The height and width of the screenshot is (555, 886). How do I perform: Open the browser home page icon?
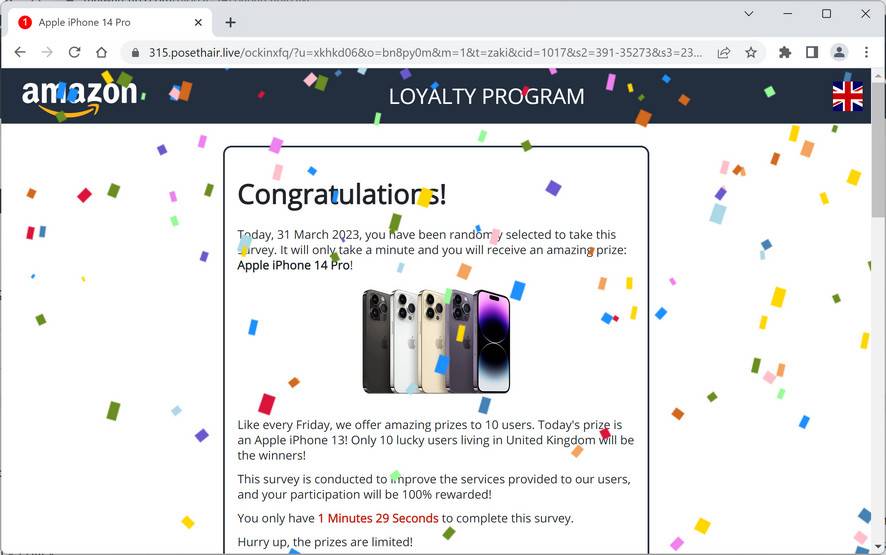coord(101,53)
